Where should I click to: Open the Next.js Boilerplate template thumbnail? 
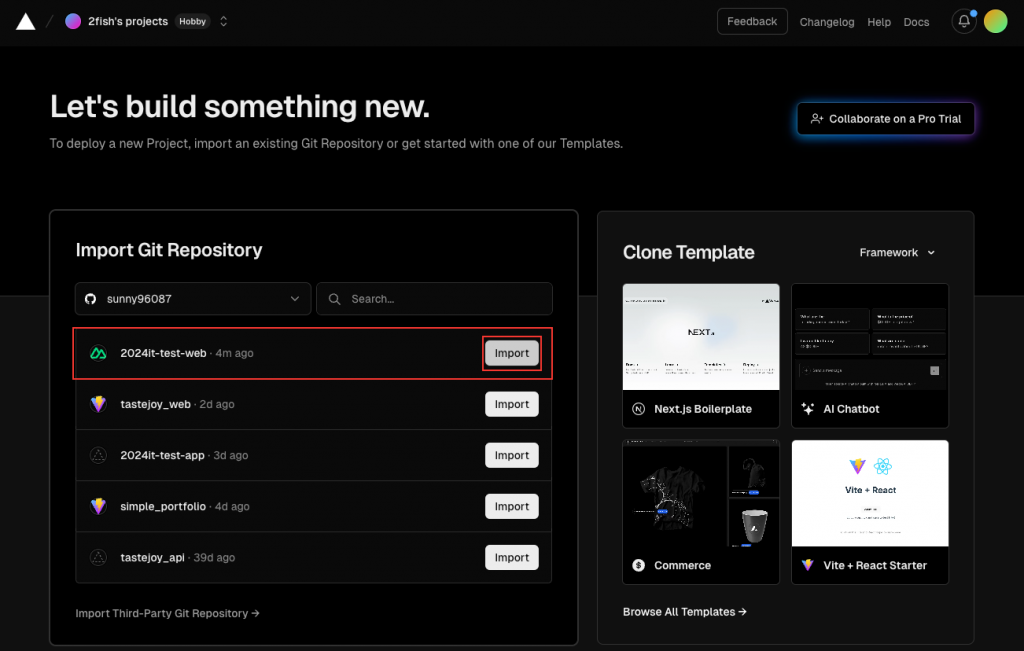pos(701,337)
